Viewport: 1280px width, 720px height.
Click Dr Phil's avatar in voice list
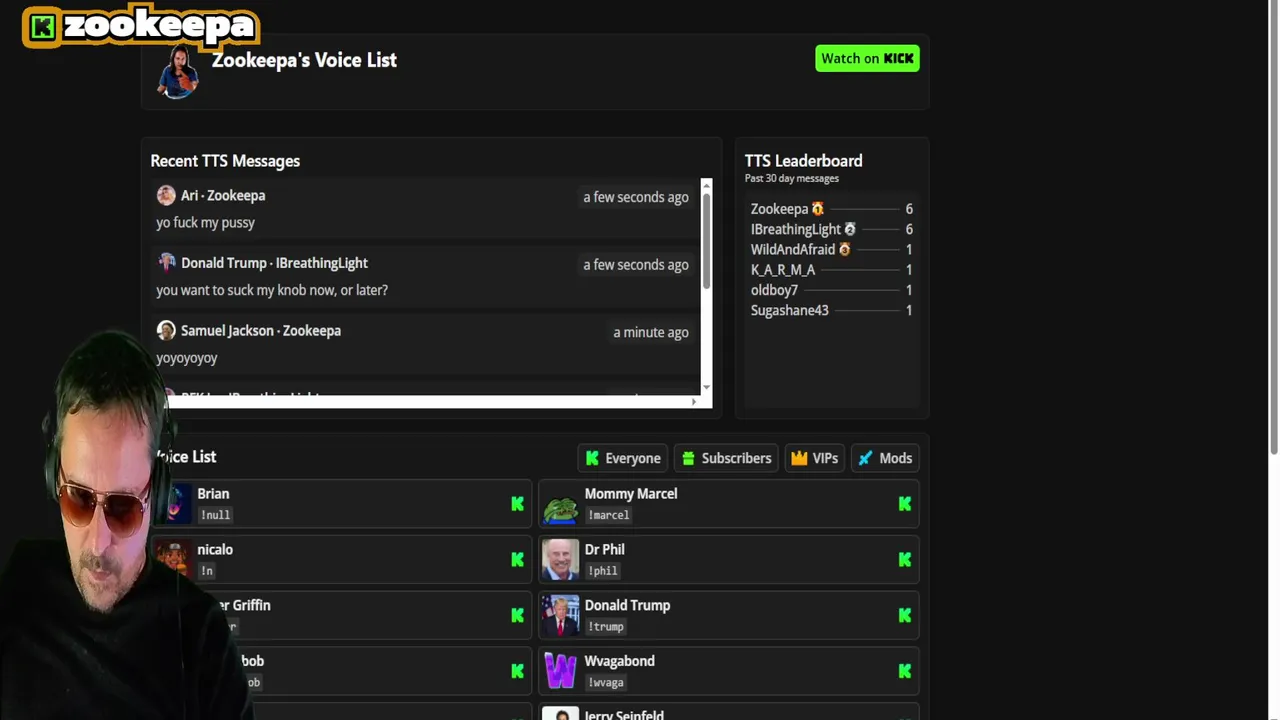(560, 560)
